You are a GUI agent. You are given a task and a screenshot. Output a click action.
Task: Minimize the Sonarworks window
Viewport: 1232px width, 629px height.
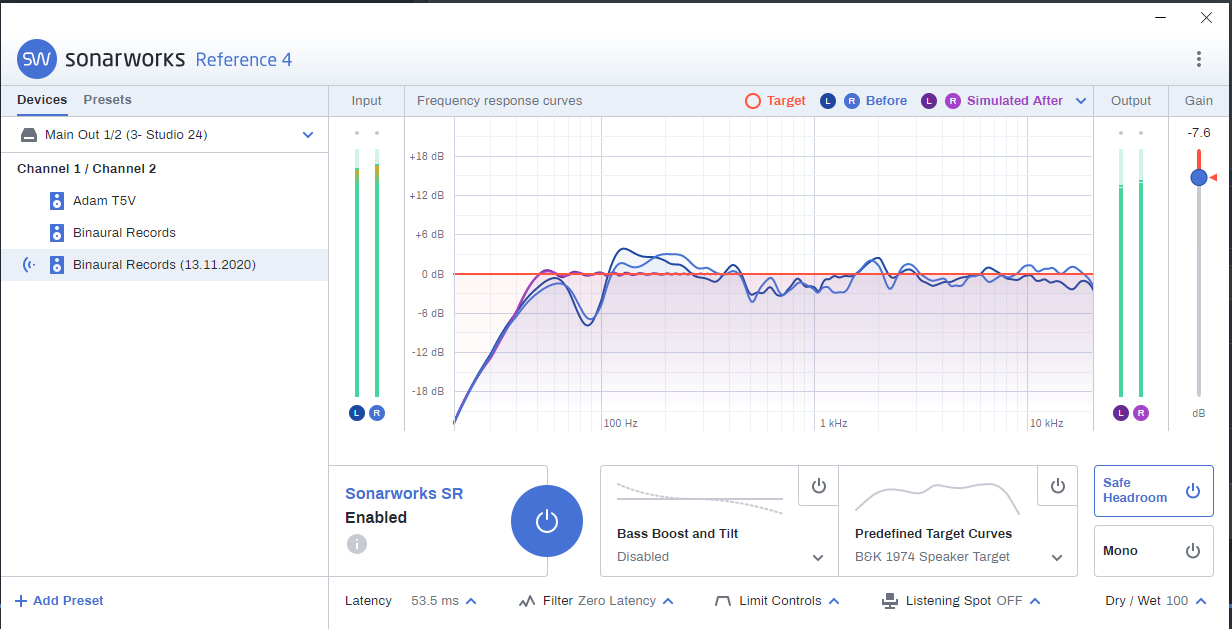pyautogui.click(x=1160, y=17)
